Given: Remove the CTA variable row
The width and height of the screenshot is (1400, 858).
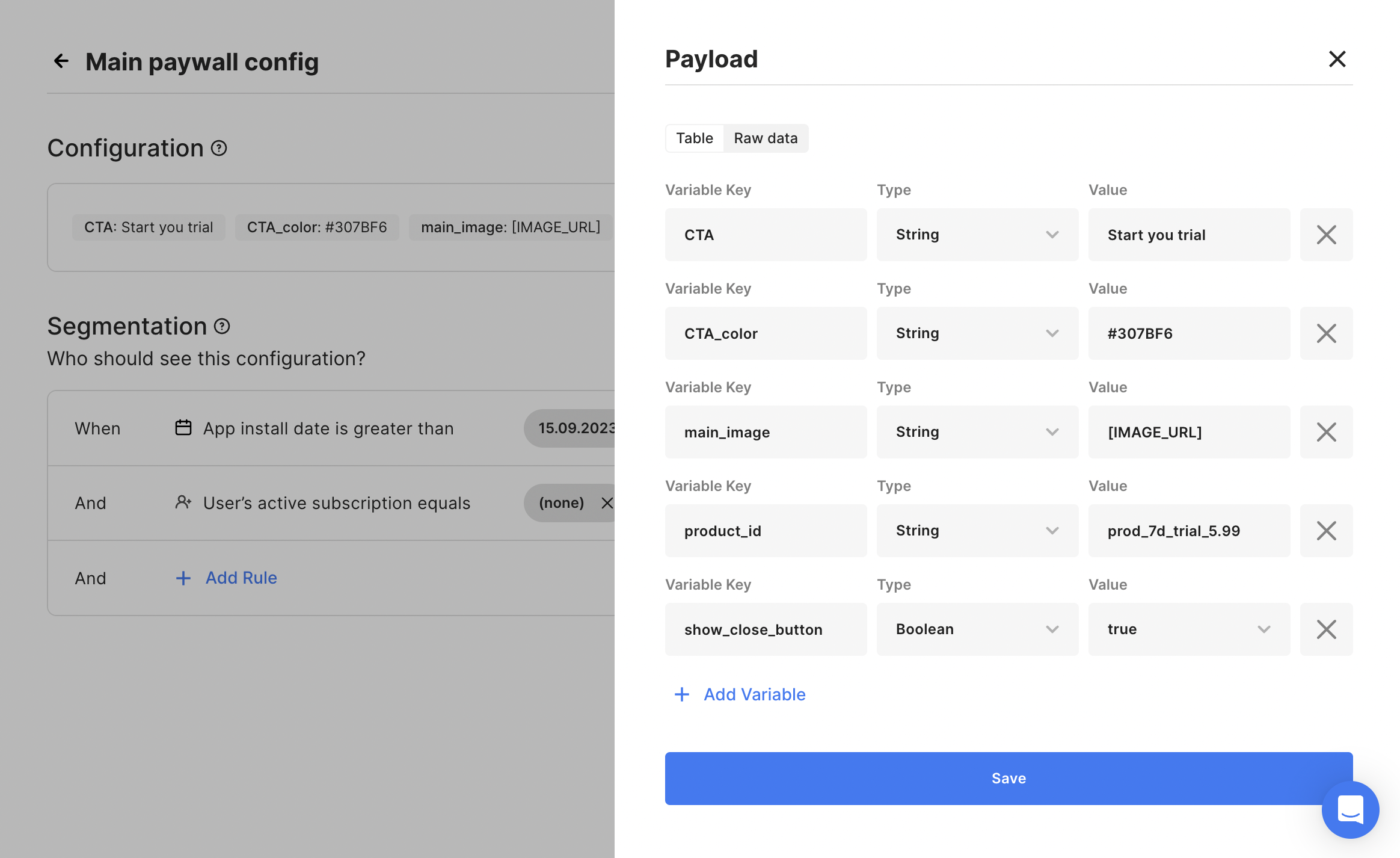Looking at the screenshot, I should 1326,235.
